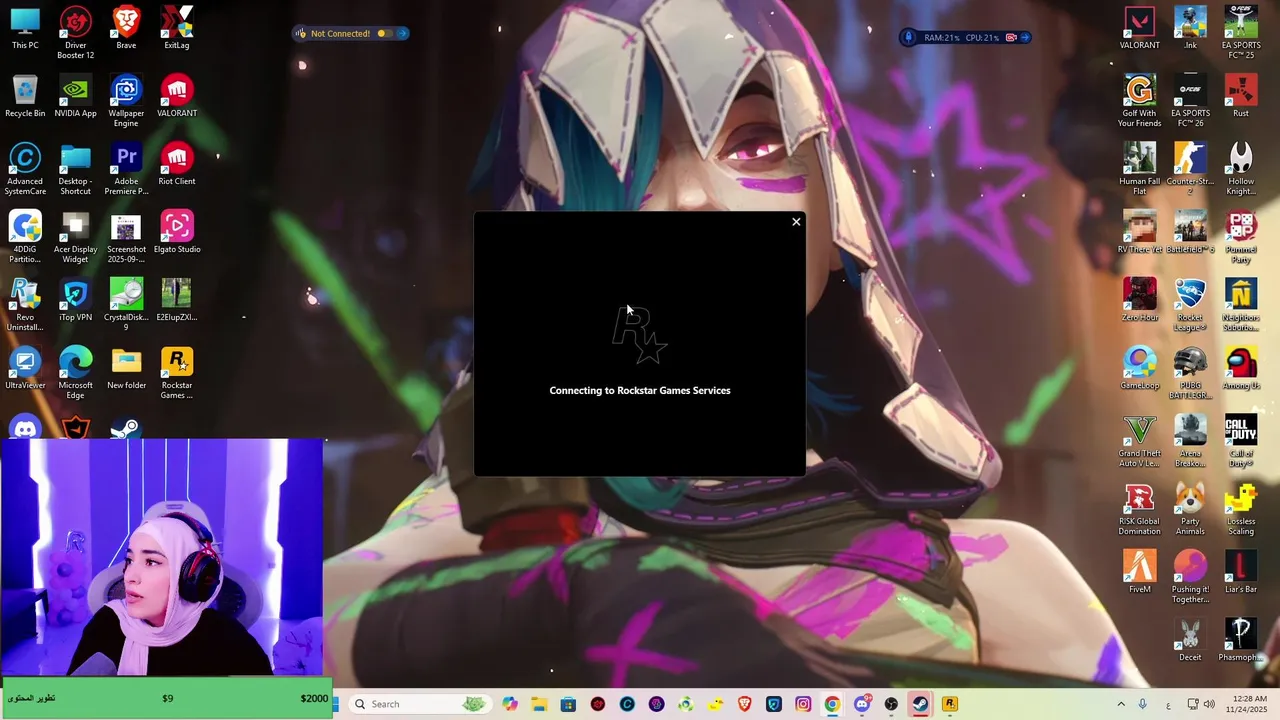
Task: Launch Microsoft Edge desktop shortcut
Action: (x=76, y=373)
